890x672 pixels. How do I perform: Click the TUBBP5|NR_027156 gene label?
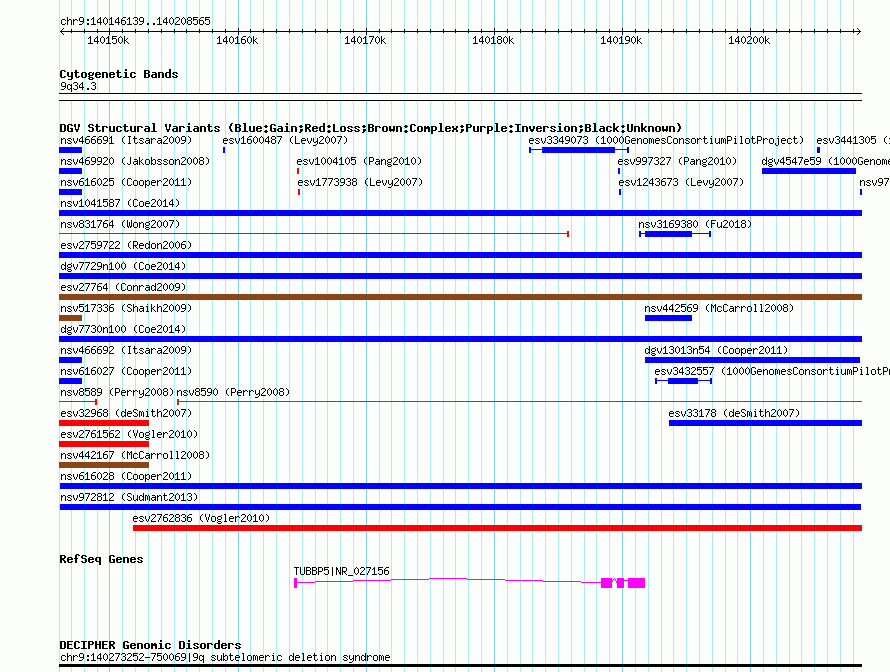coord(342,571)
